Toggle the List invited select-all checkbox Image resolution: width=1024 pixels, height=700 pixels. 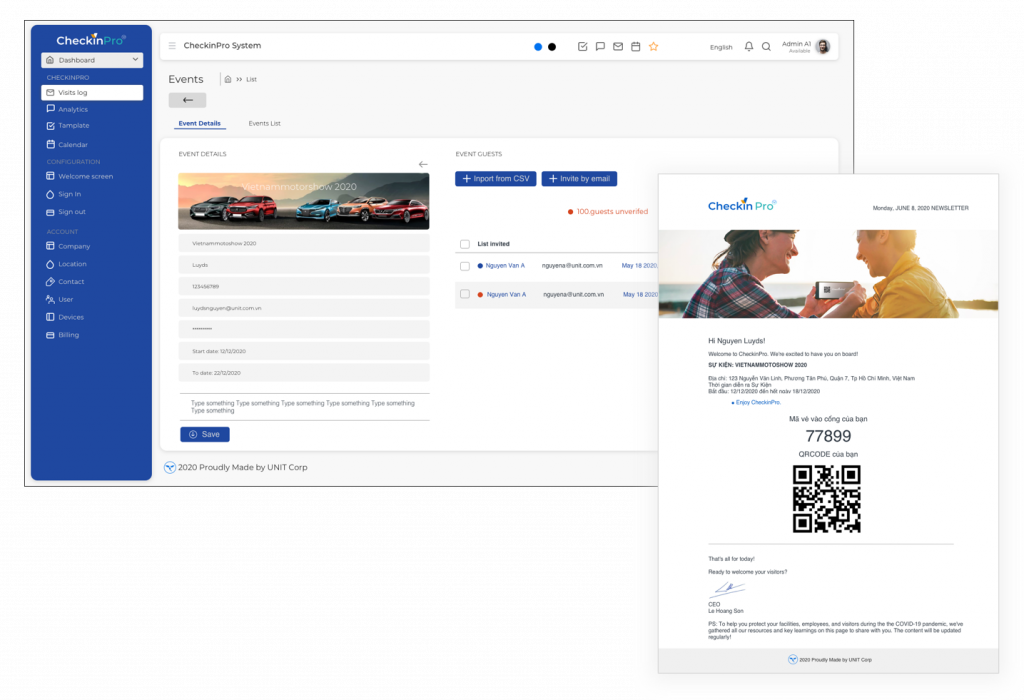coord(465,244)
